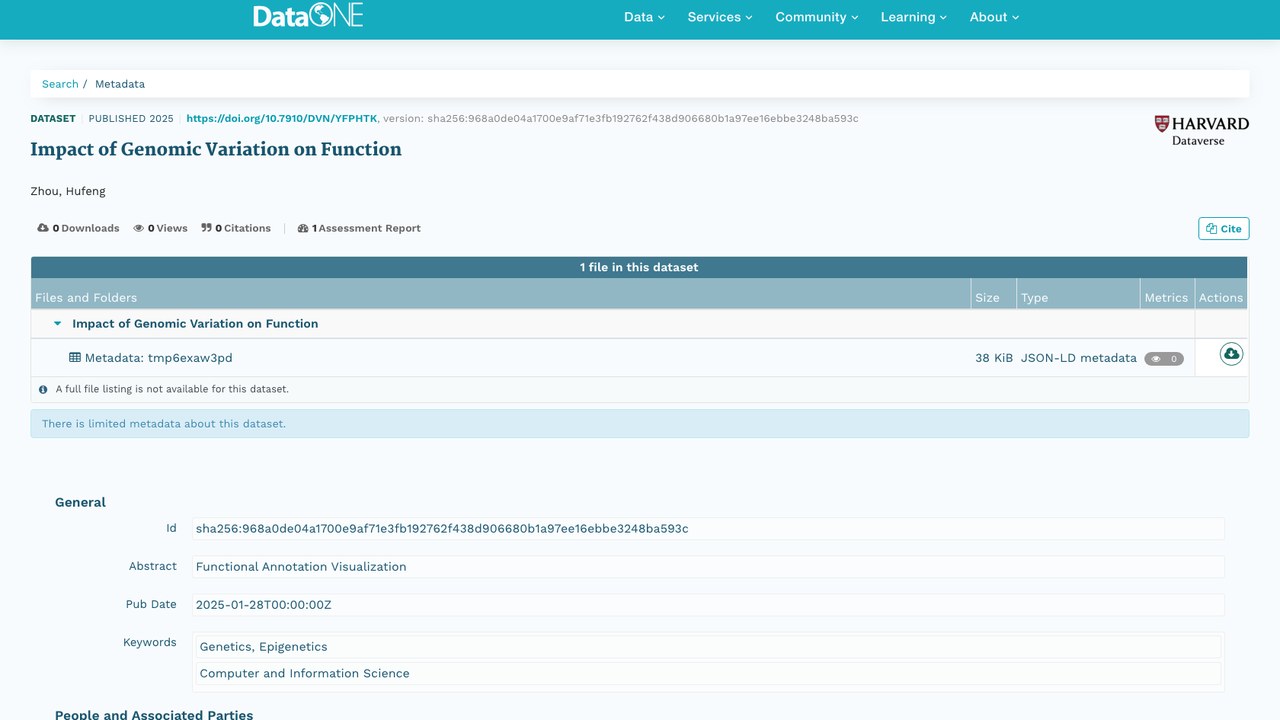Click the DataONE logo
The height and width of the screenshot is (720, 1280).
tap(307, 16)
